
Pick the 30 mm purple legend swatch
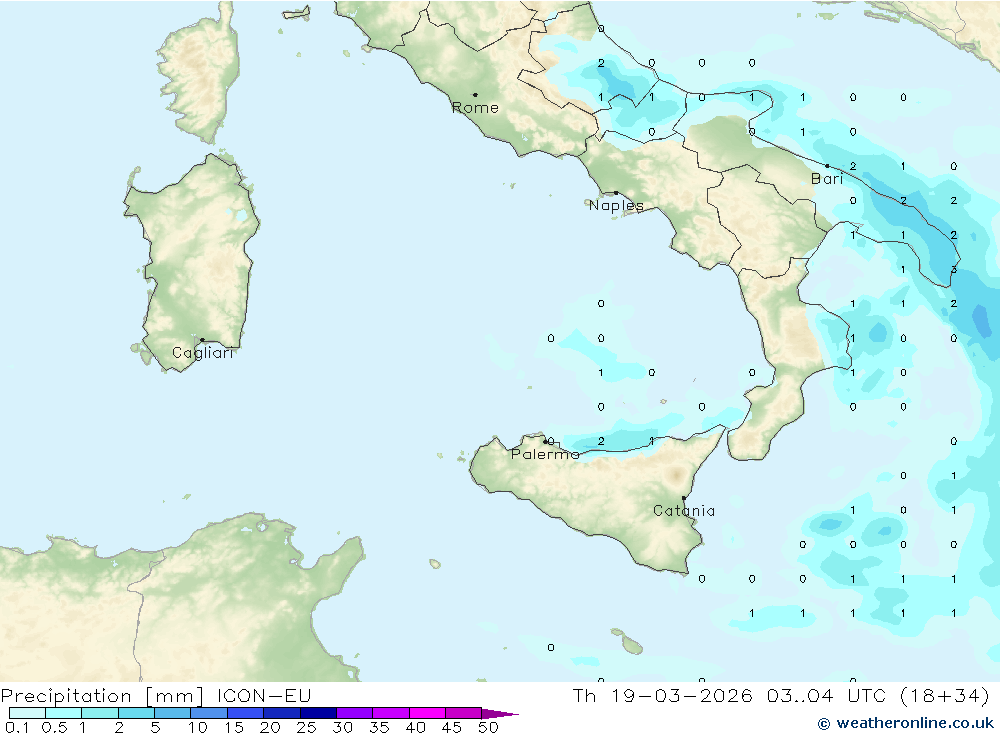tap(355, 713)
